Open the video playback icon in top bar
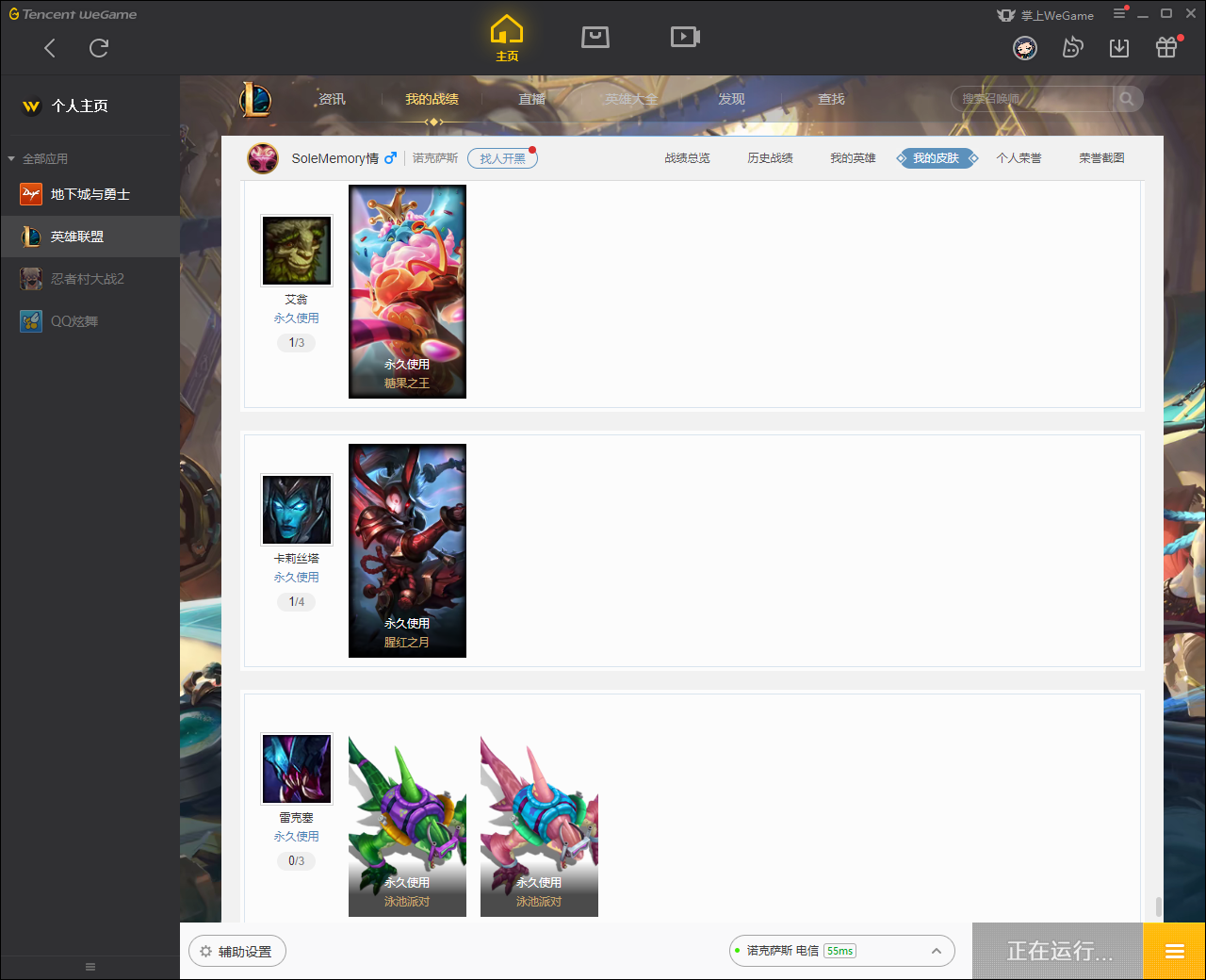The image size is (1206, 980). coord(685,37)
